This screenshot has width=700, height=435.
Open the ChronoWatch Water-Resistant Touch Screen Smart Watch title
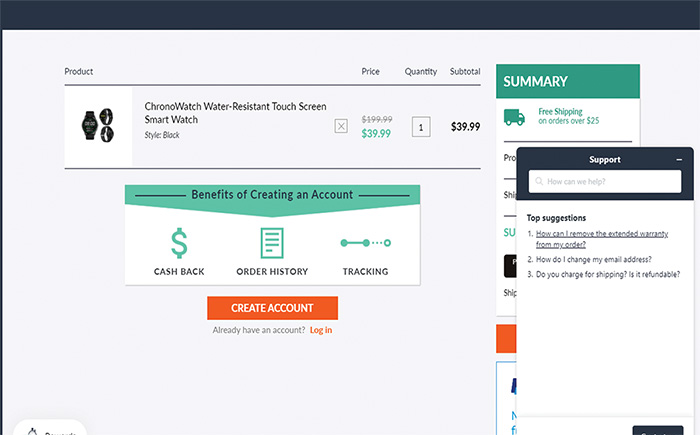pos(235,113)
